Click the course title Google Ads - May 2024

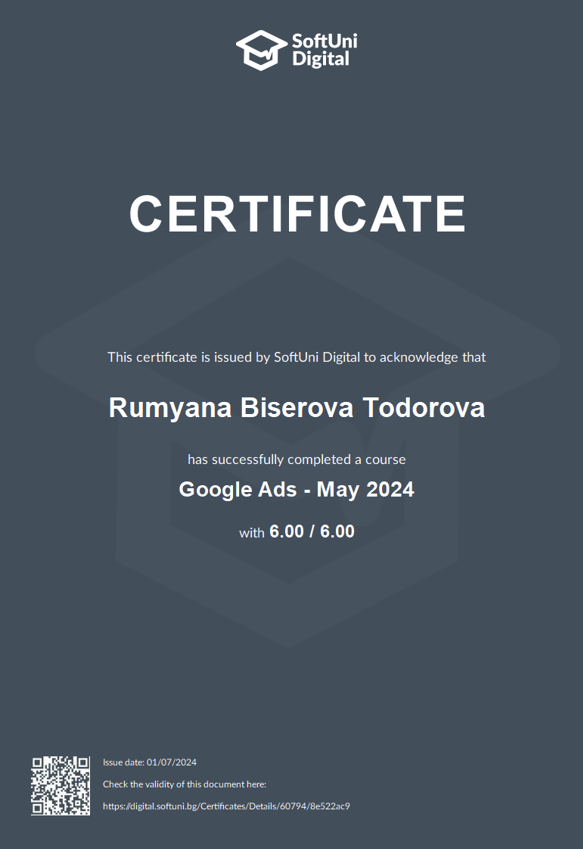tap(297, 490)
